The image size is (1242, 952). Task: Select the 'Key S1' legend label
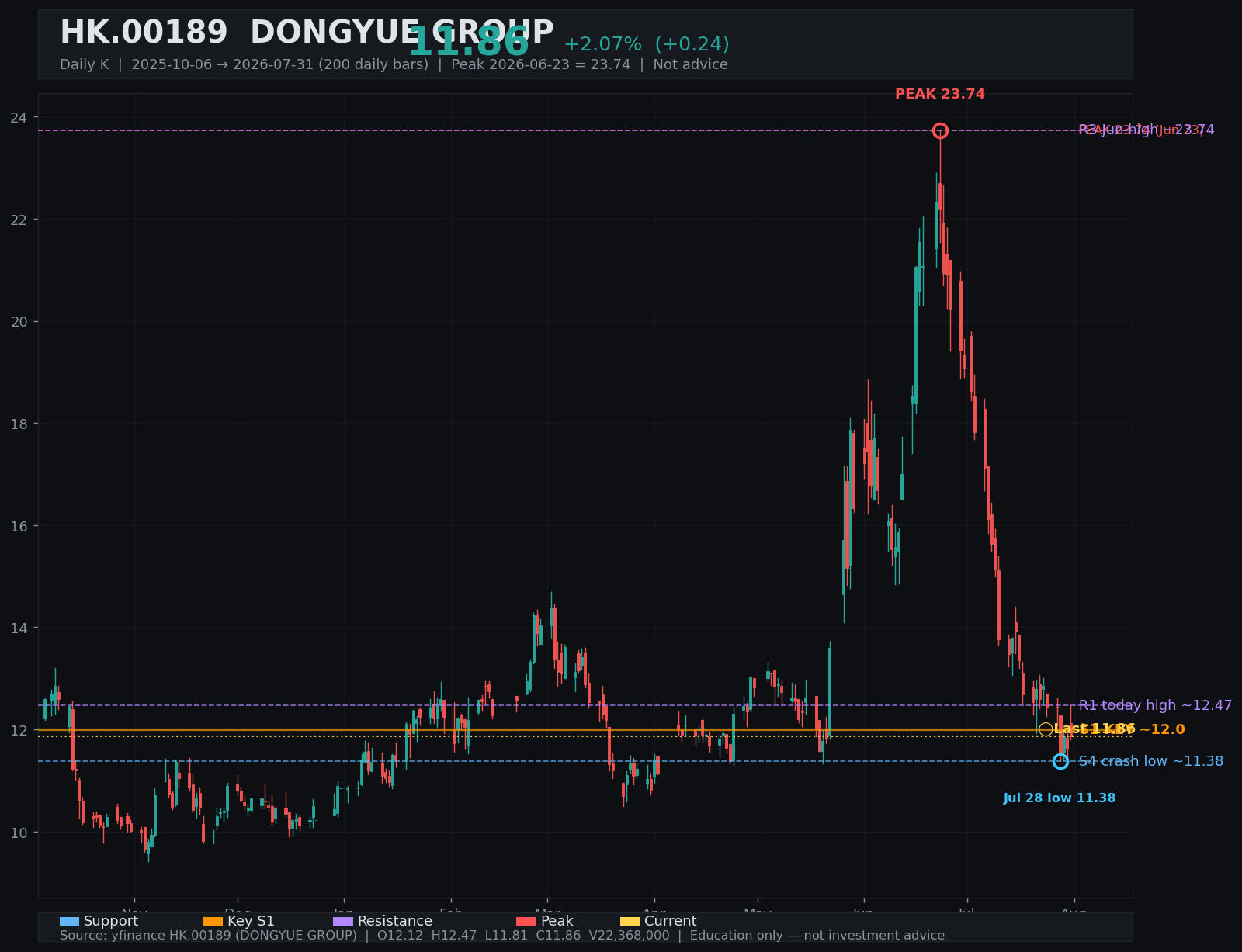point(251,921)
